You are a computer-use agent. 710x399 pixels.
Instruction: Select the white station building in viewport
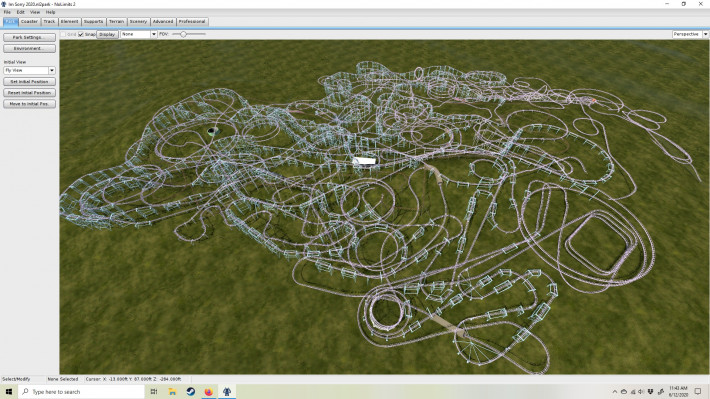(x=364, y=161)
